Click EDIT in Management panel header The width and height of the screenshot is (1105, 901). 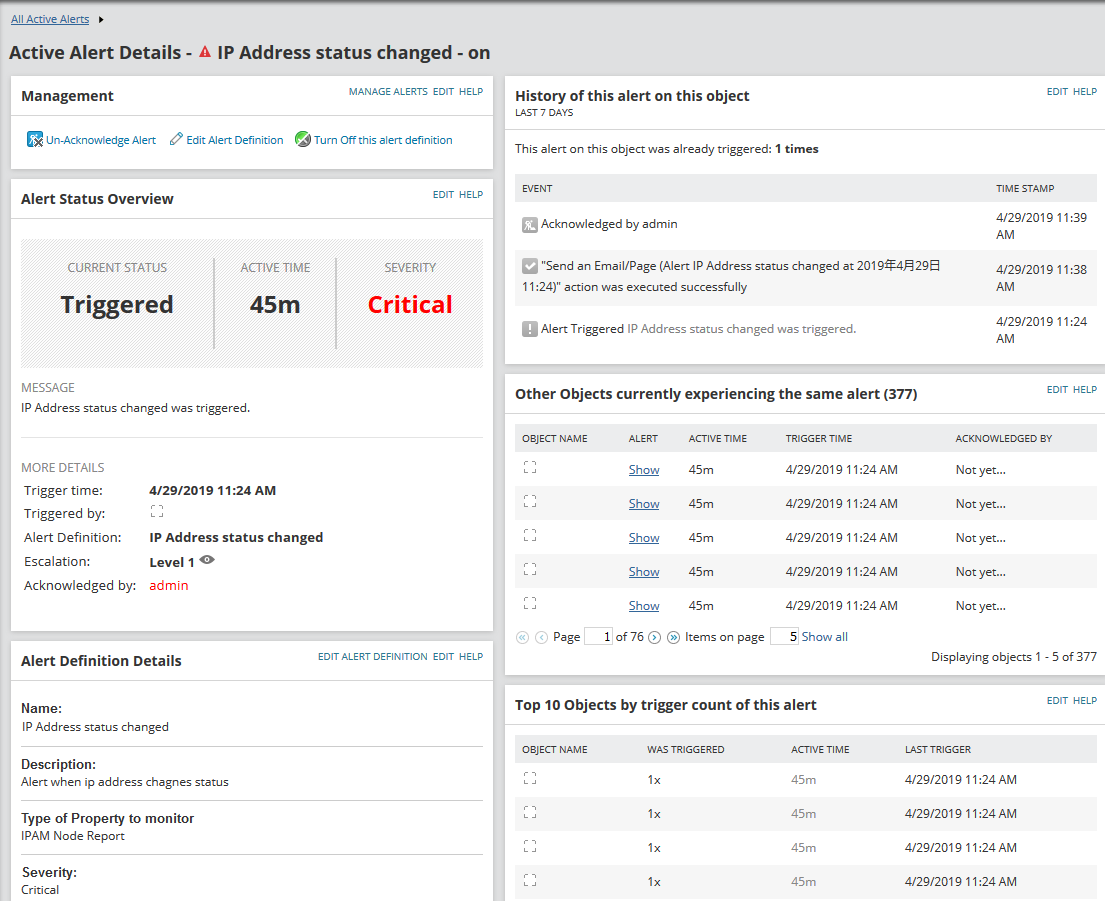click(x=443, y=92)
